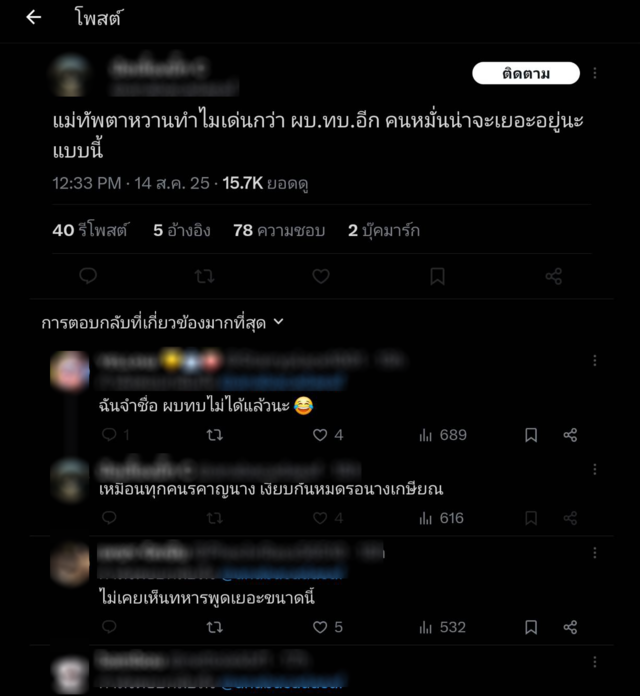The image size is (640, 696).
Task: View the 40 รีโพสต์ list
Action: (x=90, y=230)
